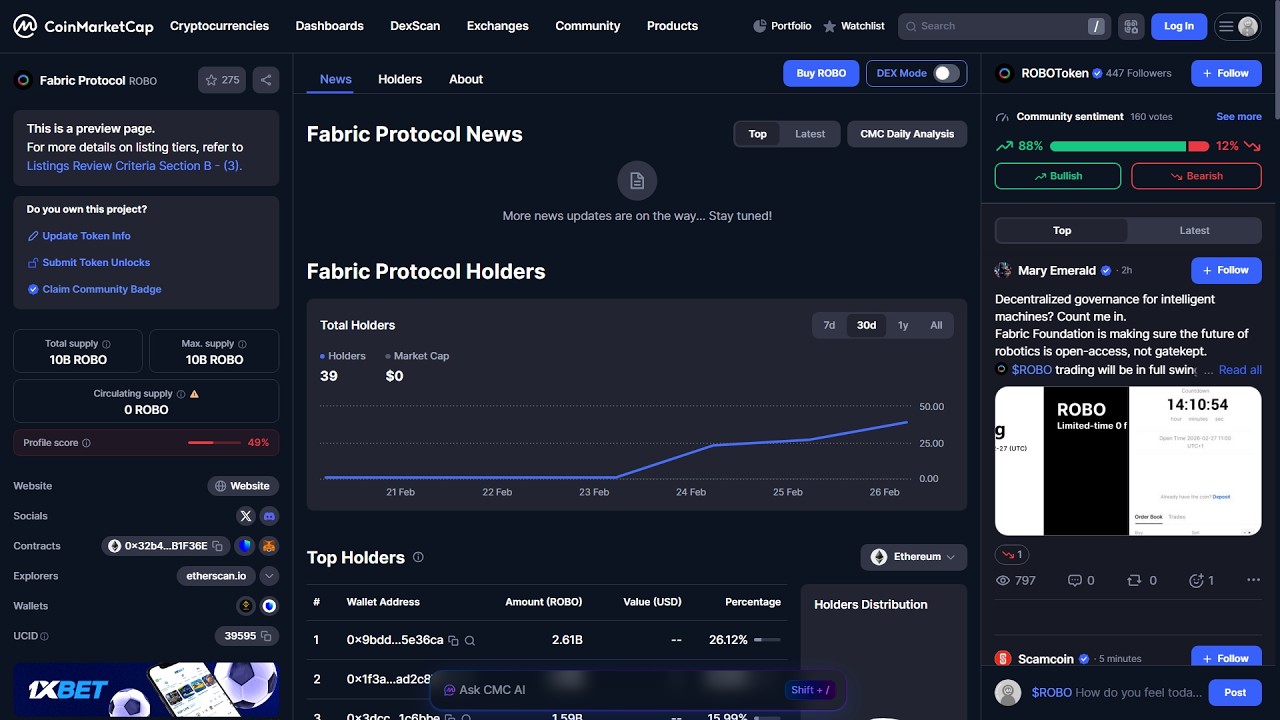Show Top Holders info tooltip
The width and height of the screenshot is (1280, 720).
418,558
